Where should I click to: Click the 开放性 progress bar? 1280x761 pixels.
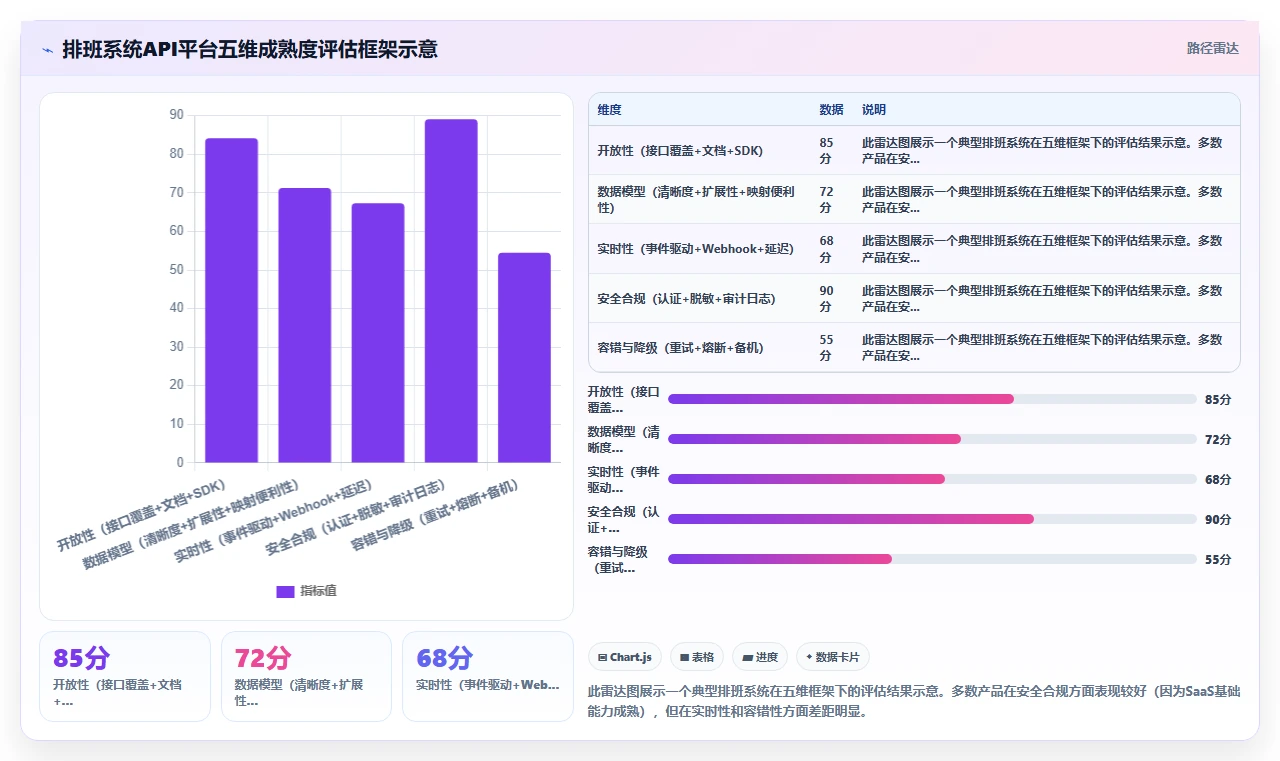932,399
